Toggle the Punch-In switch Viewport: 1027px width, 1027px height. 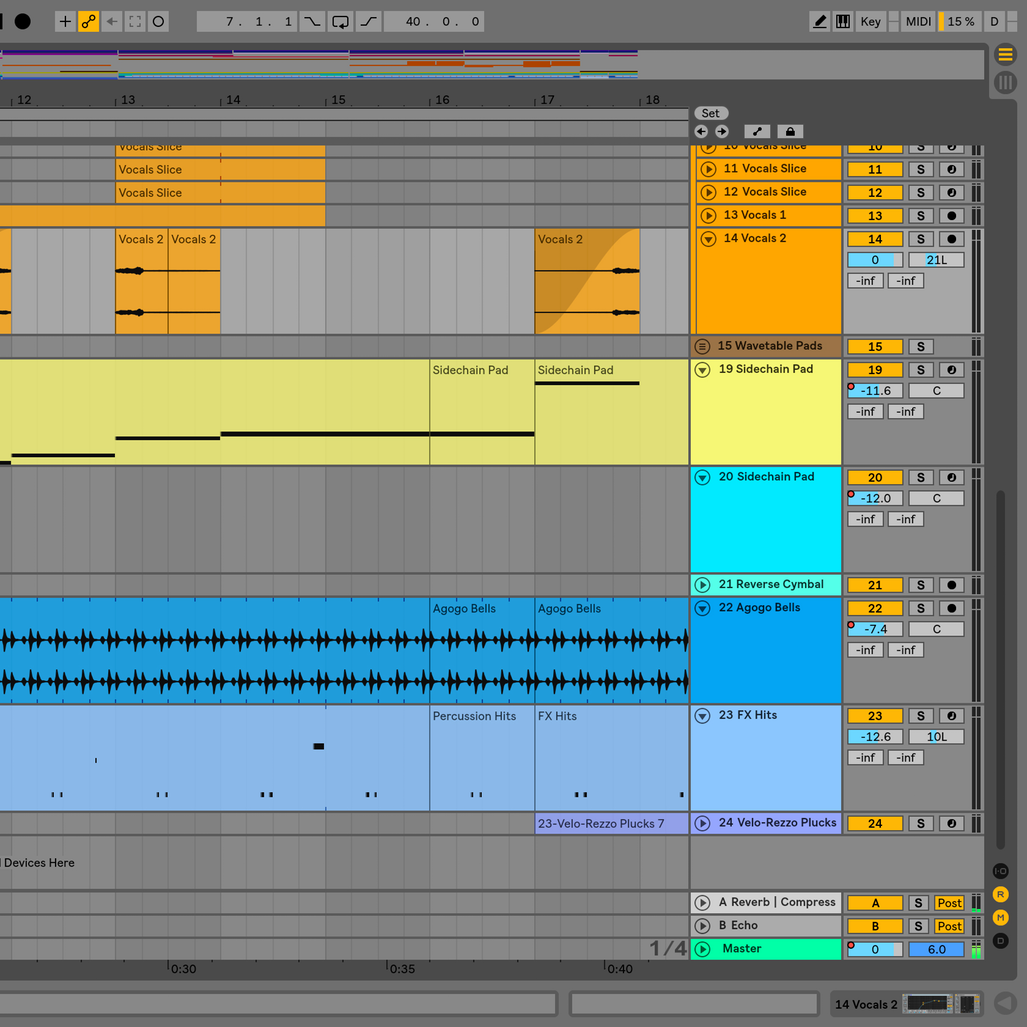[x=312, y=22]
